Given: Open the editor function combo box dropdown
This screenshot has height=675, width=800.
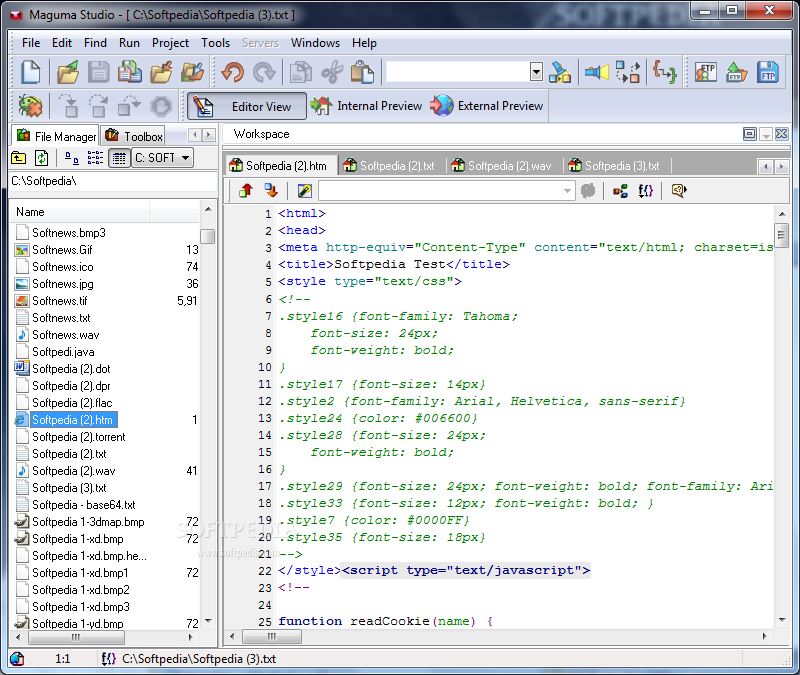Looking at the screenshot, I should coord(567,191).
